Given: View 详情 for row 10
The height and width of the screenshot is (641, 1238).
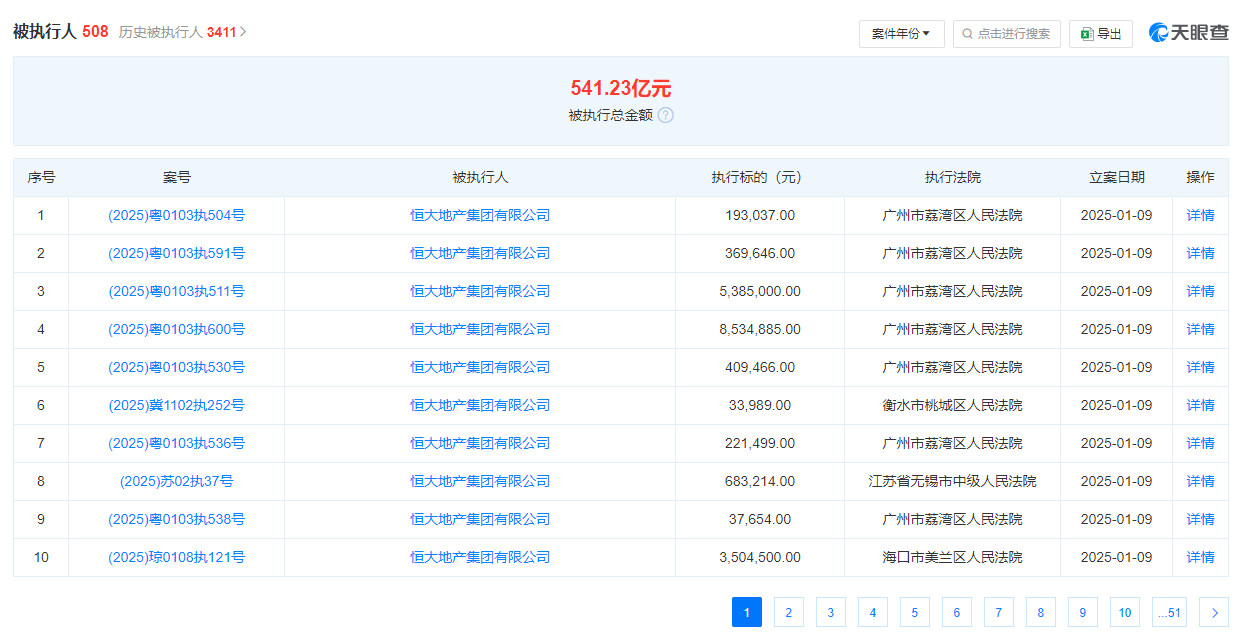Looking at the screenshot, I should point(1201,557).
